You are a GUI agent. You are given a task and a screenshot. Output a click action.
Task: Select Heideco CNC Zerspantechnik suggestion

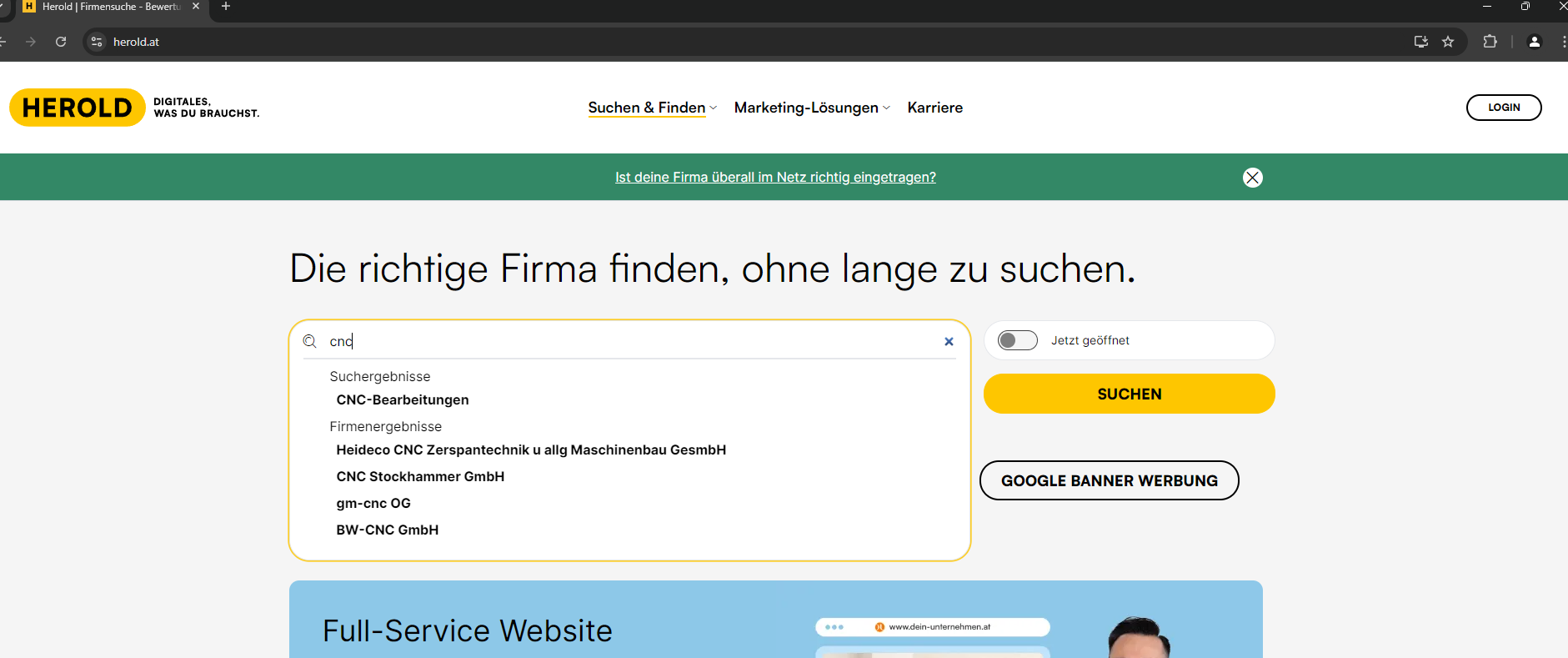531,450
